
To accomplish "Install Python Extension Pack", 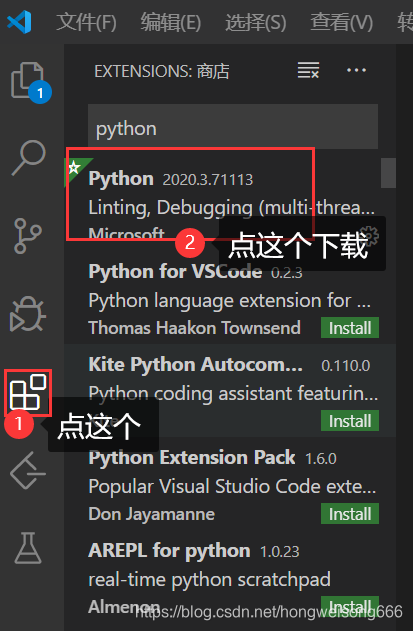I will [350, 513].
